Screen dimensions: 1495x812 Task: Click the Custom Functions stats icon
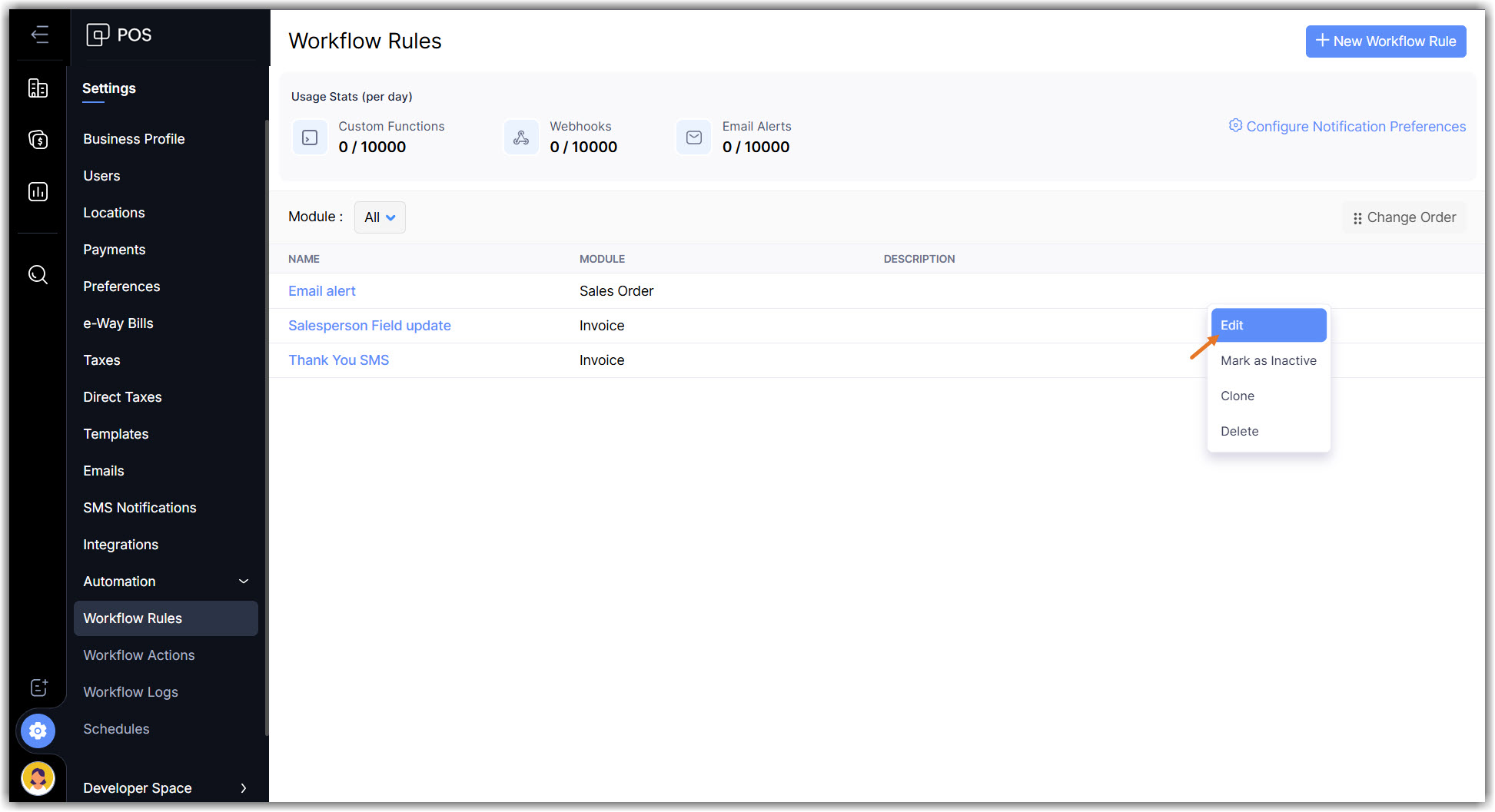coord(310,138)
